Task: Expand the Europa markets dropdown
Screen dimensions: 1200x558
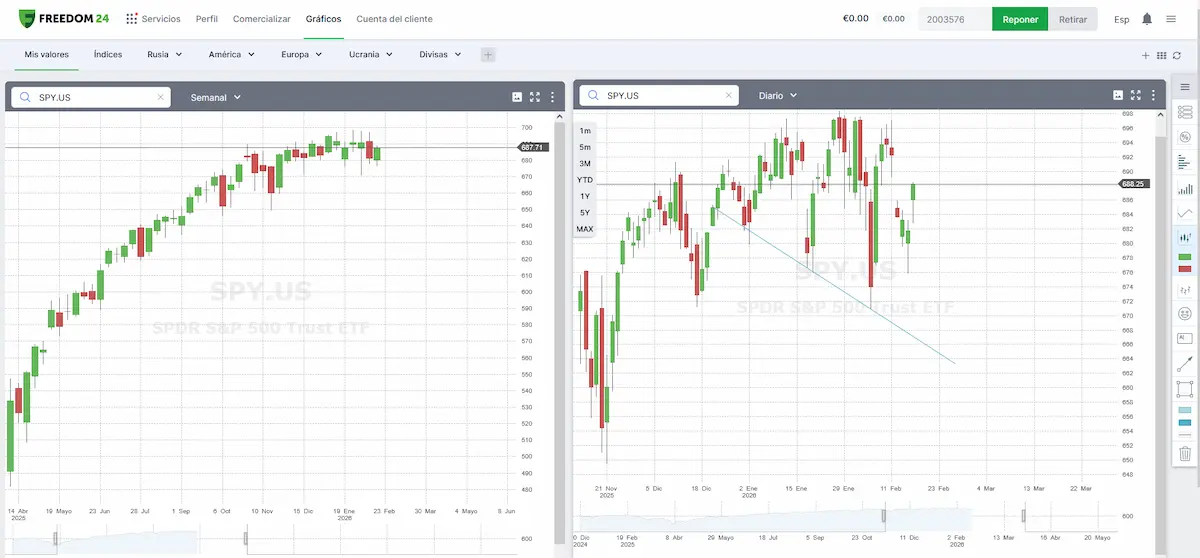Action: [x=301, y=55]
